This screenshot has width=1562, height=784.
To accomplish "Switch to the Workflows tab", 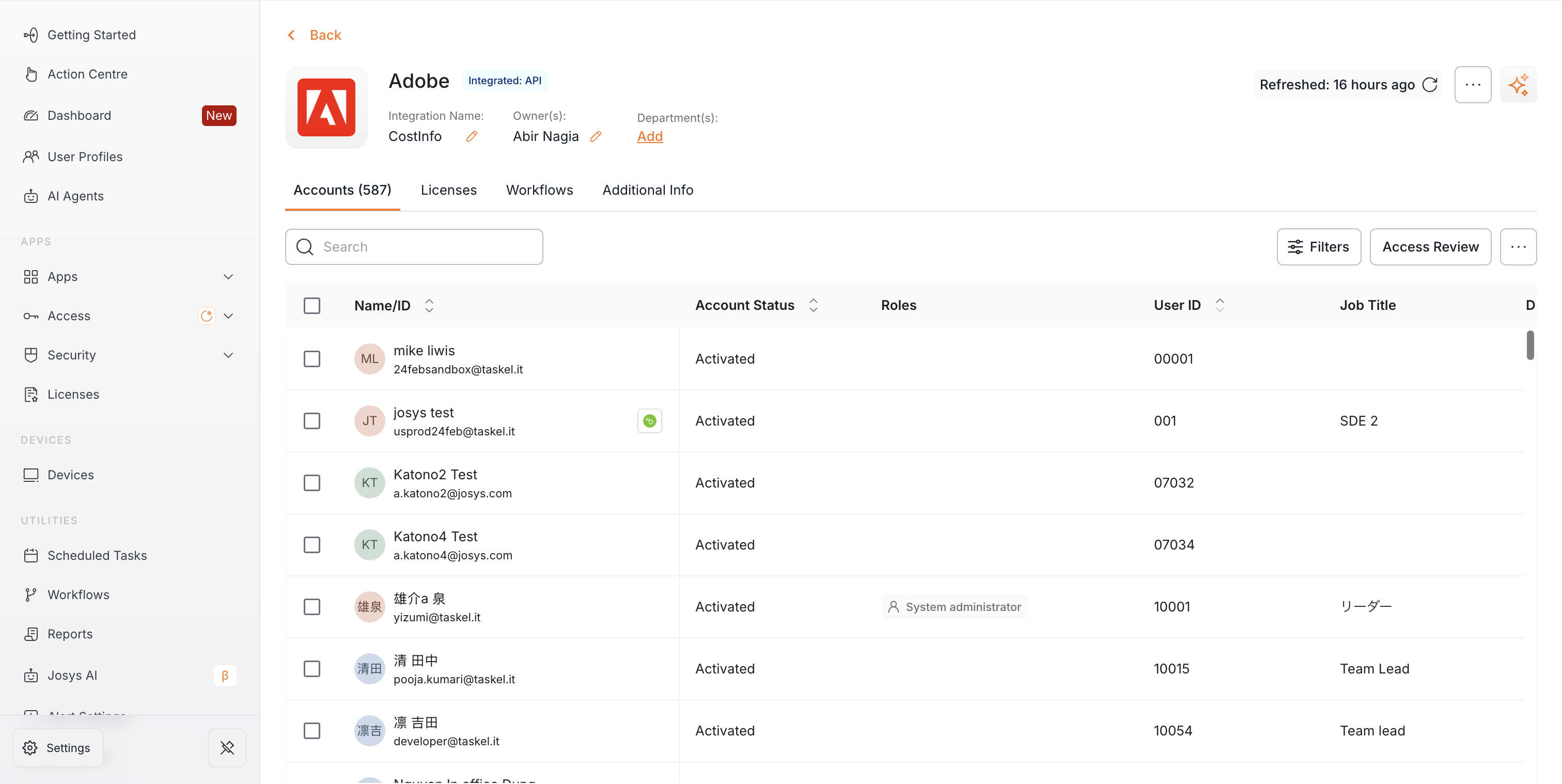I will pos(540,190).
